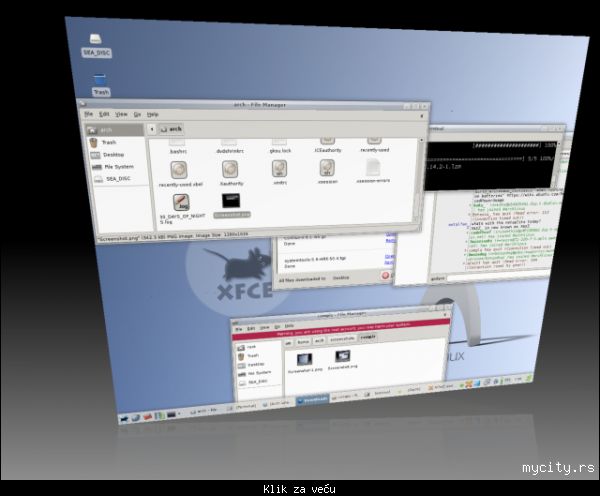Select the .recently-used.xbel file icon
Image resolution: width=600 pixels, height=496 pixels.
pyautogui.click(x=179, y=170)
